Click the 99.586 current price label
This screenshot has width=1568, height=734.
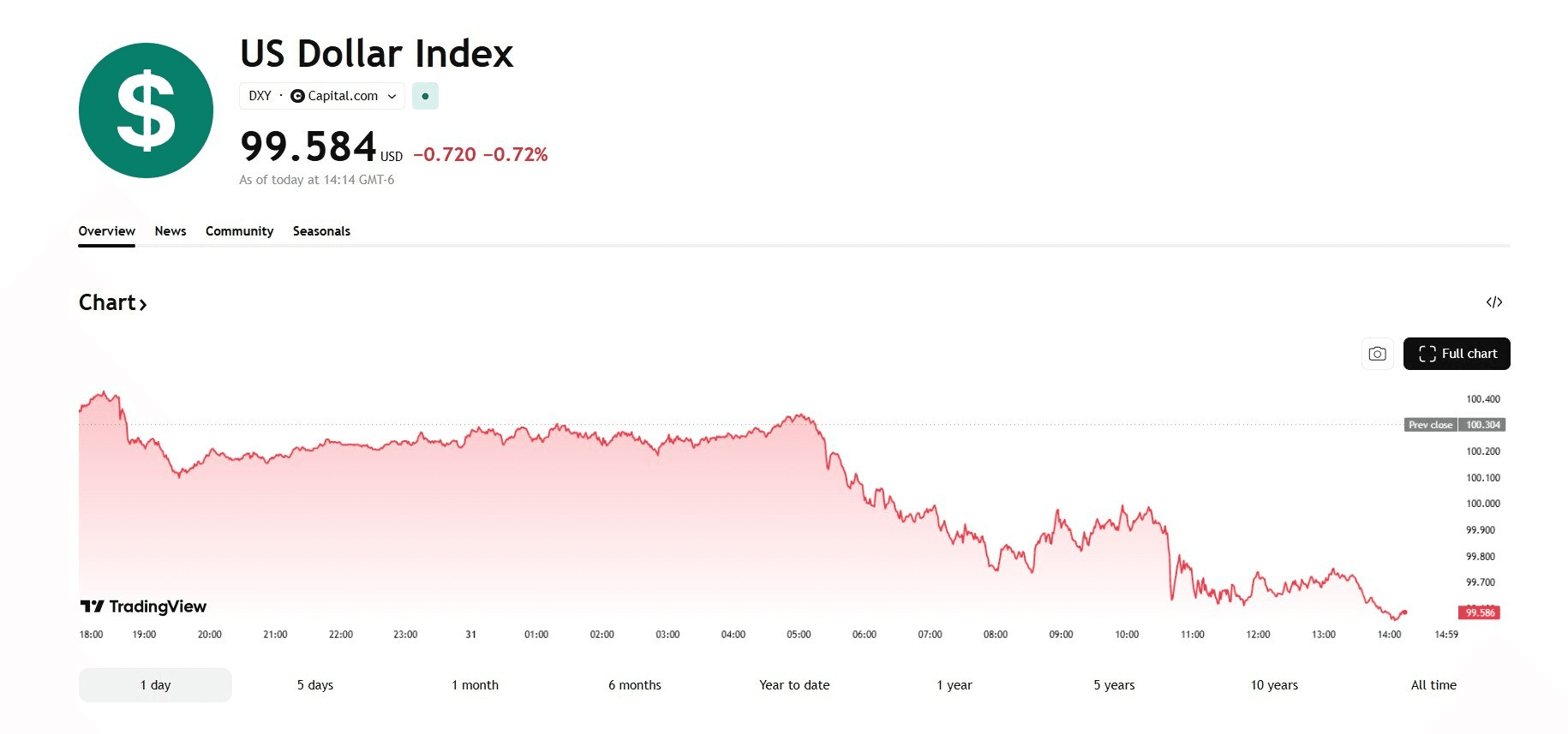(1479, 612)
